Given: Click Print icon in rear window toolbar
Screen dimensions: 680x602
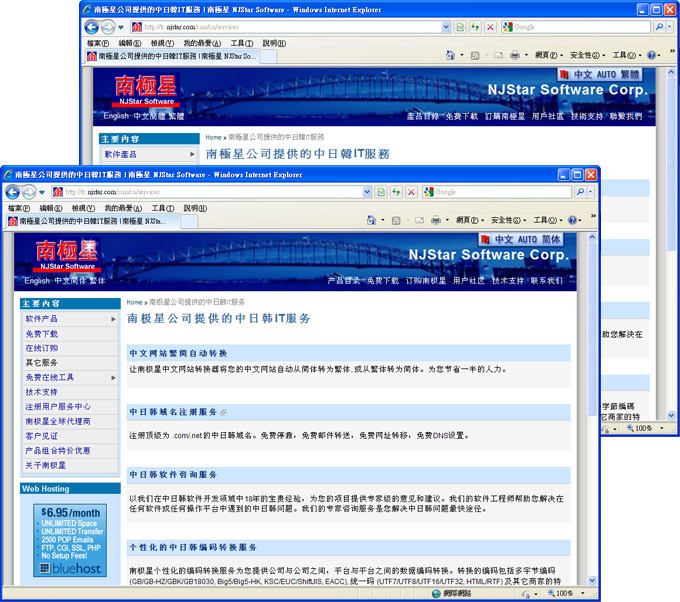Looking at the screenshot, I should [515, 55].
